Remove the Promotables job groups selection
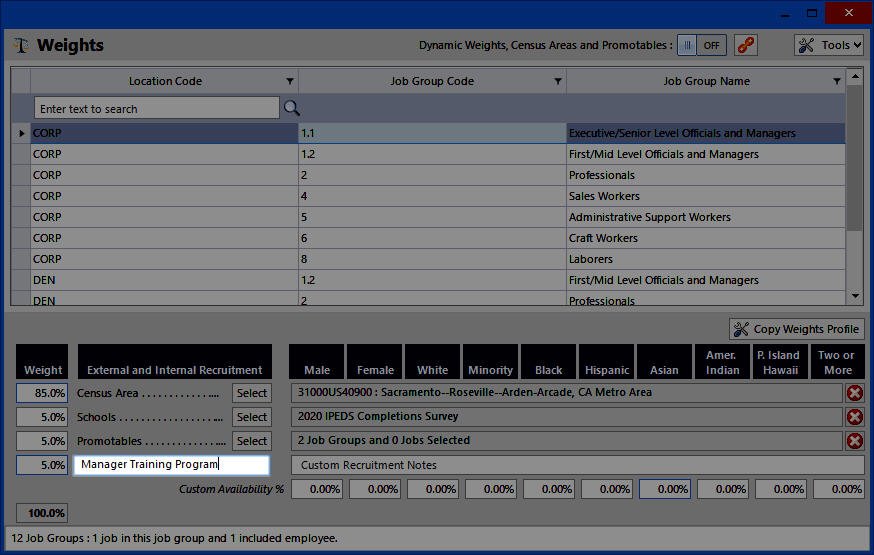Screen dimensions: 874x555 pyautogui.click(x=854, y=441)
